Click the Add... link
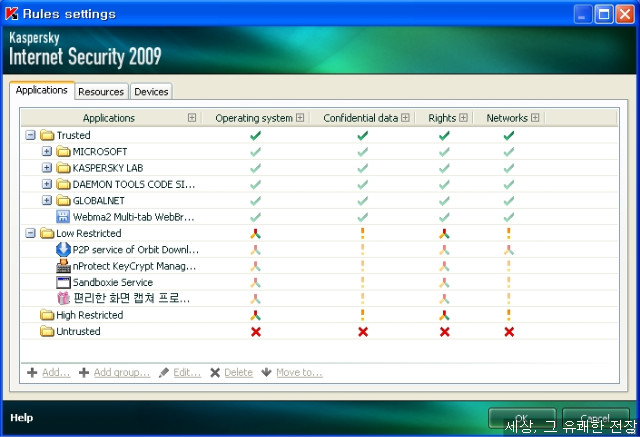Viewport: 640px width, 437px height. point(56,373)
